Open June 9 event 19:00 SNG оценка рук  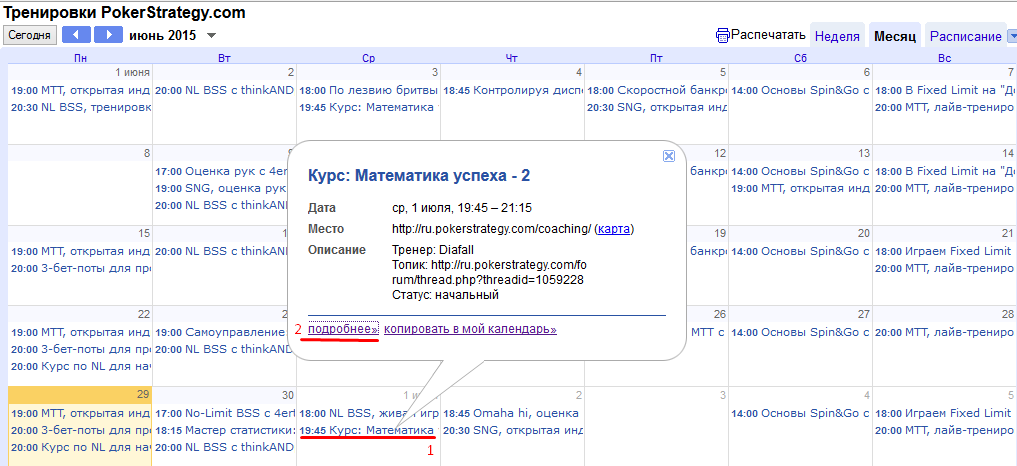tap(221, 189)
